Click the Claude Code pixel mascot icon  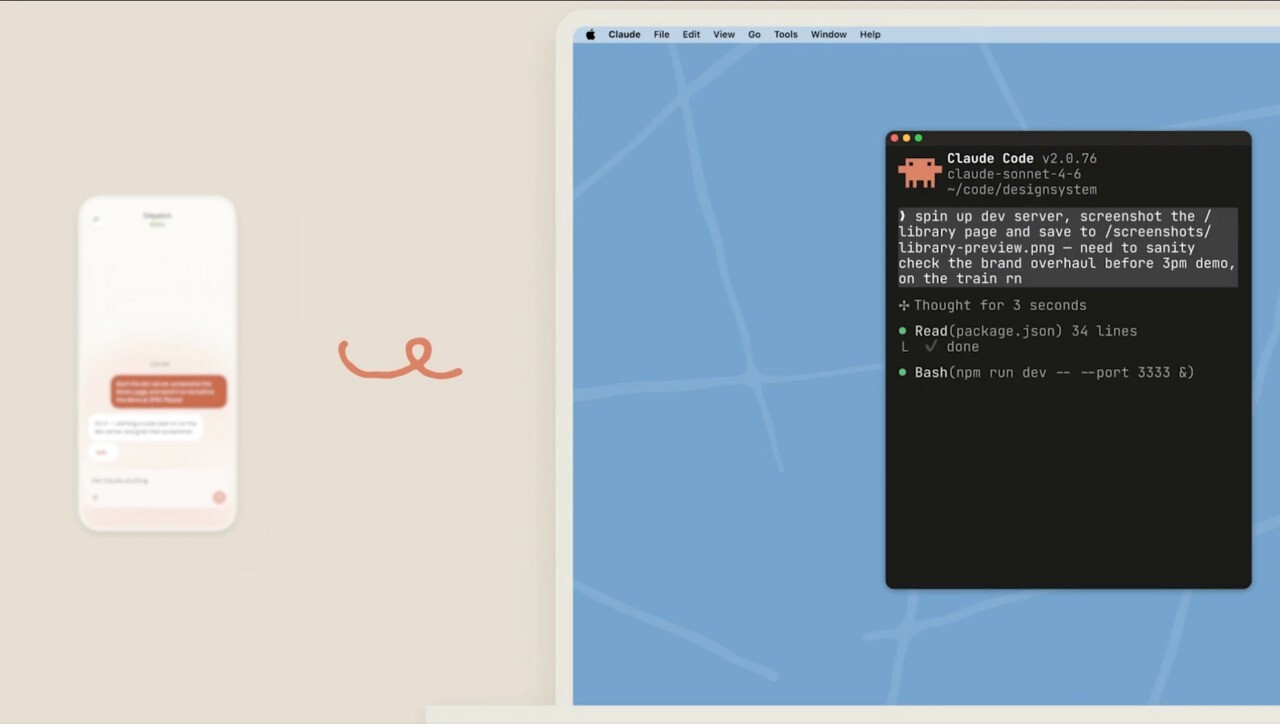pyautogui.click(x=920, y=172)
